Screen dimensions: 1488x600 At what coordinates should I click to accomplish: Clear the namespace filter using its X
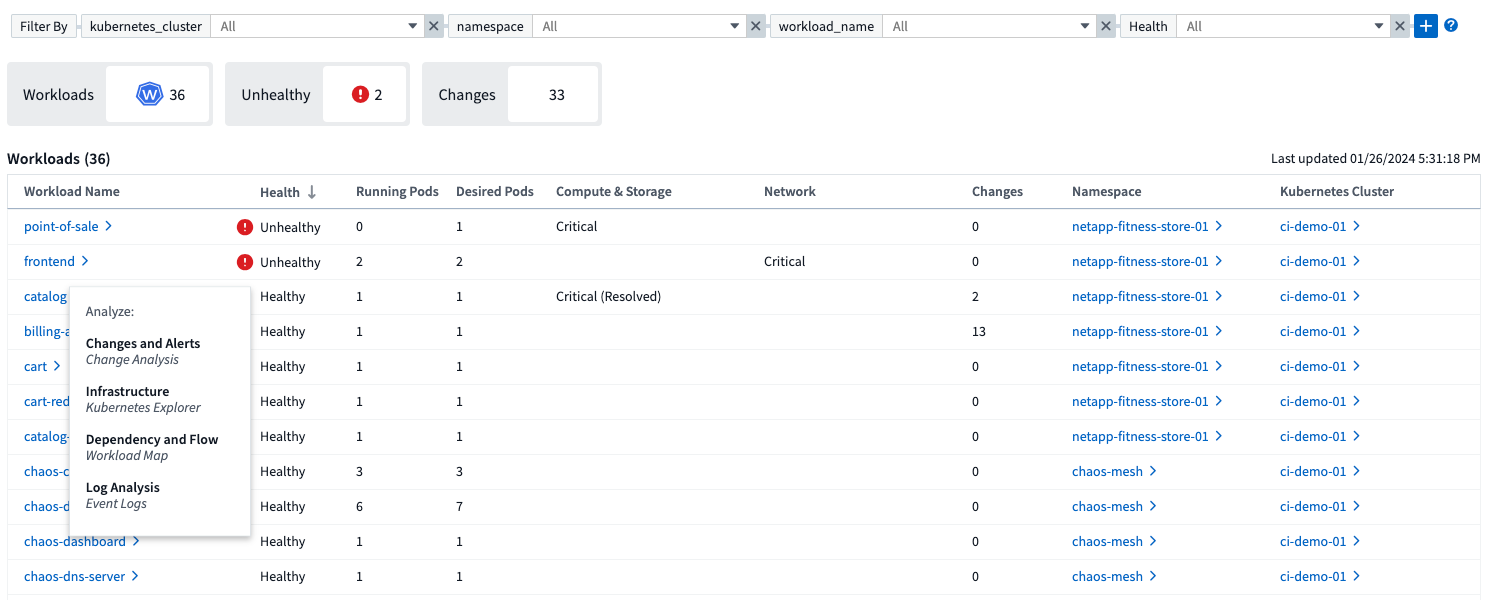[x=756, y=27]
